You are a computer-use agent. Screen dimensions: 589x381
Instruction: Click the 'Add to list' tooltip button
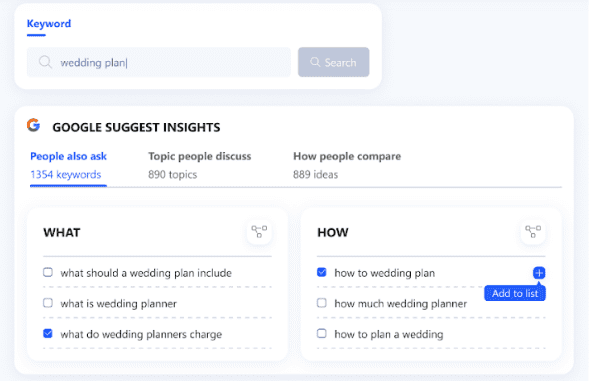pyautogui.click(x=515, y=293)
